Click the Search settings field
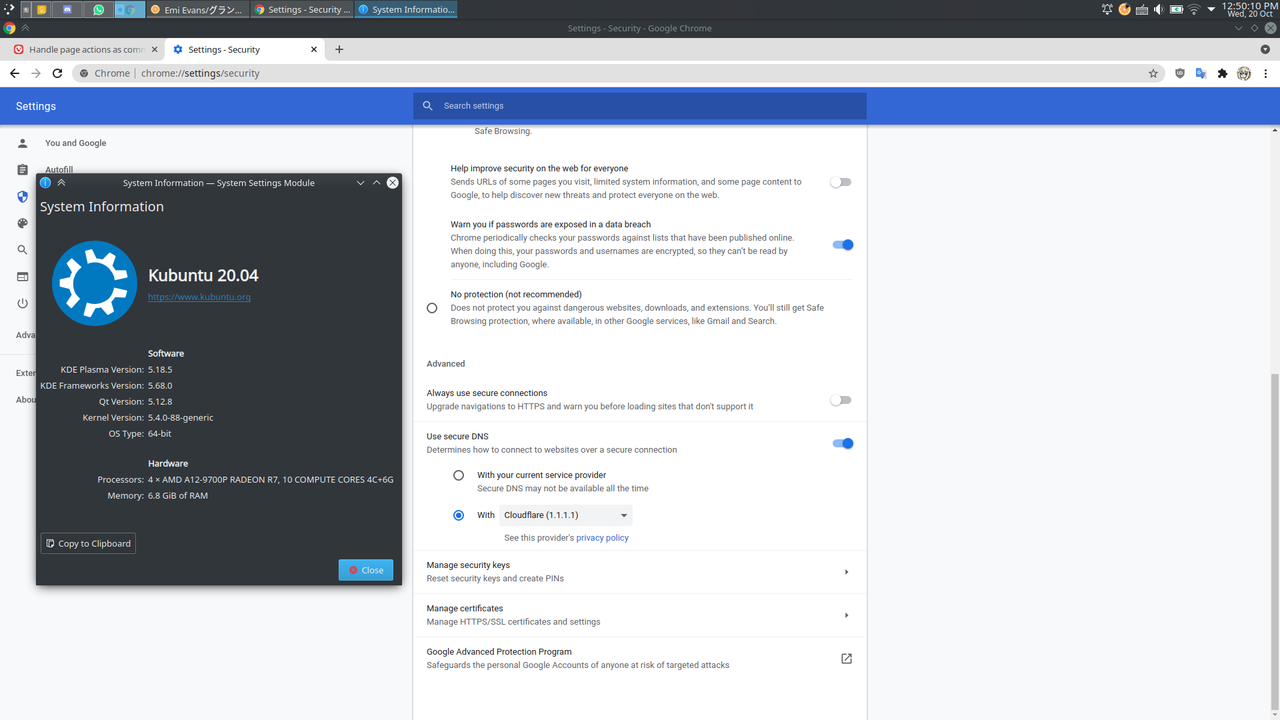Screen dimensions: 1280x720 click(640, 106)
